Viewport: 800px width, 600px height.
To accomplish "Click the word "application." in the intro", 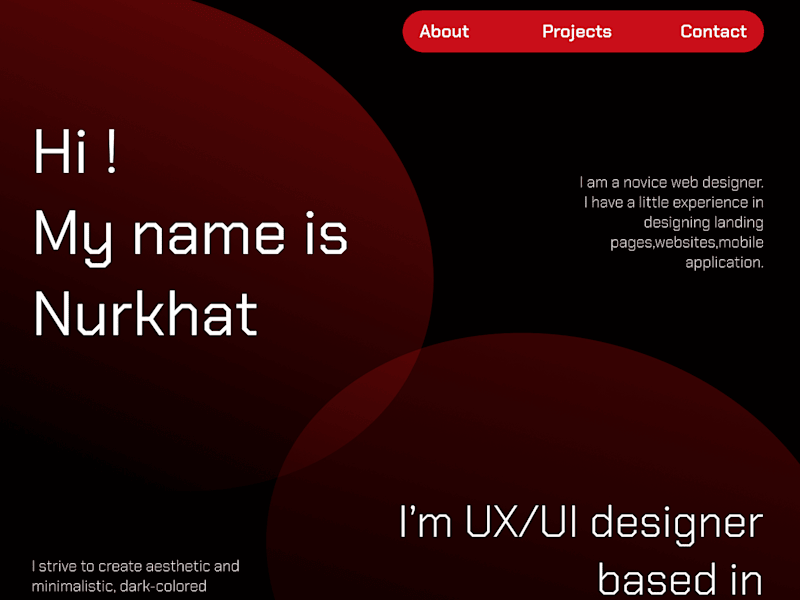I will tap(724, 263).
